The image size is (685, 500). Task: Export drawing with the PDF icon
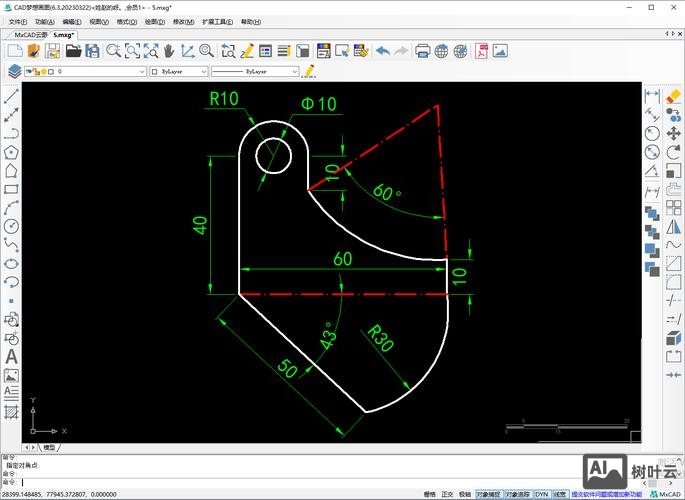tap(481, 51)
